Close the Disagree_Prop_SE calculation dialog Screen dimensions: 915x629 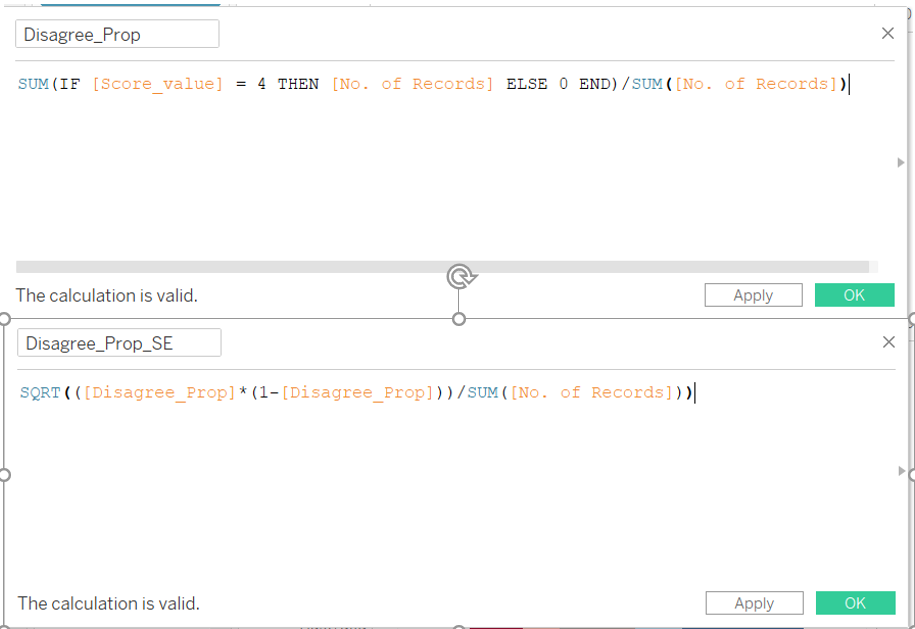(x=888, y=342)
